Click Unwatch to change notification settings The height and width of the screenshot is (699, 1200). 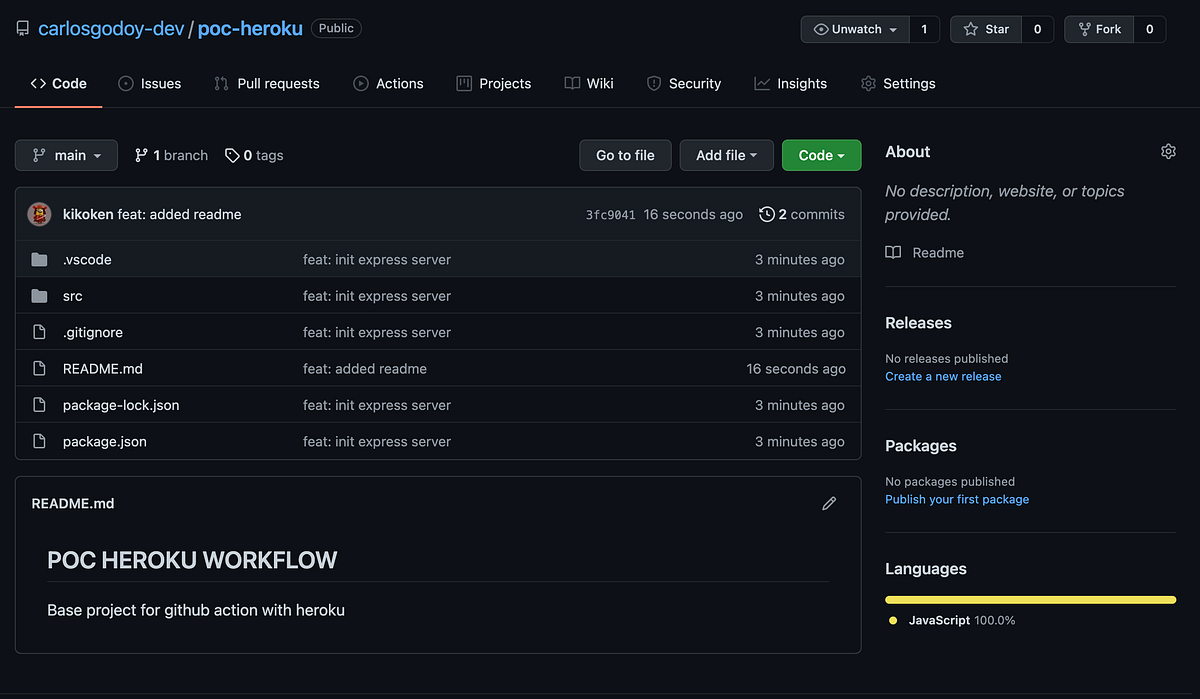pyautogui.click(x=855, y=28)
